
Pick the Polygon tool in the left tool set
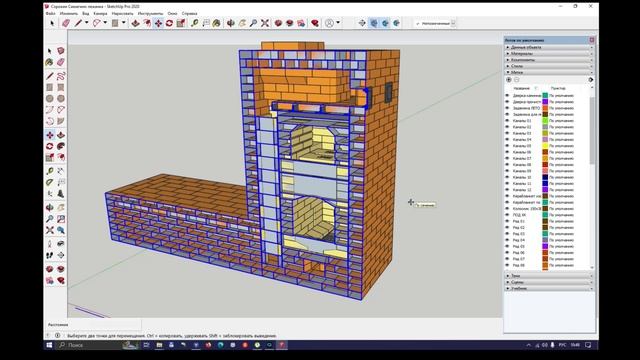click(61, 98)
